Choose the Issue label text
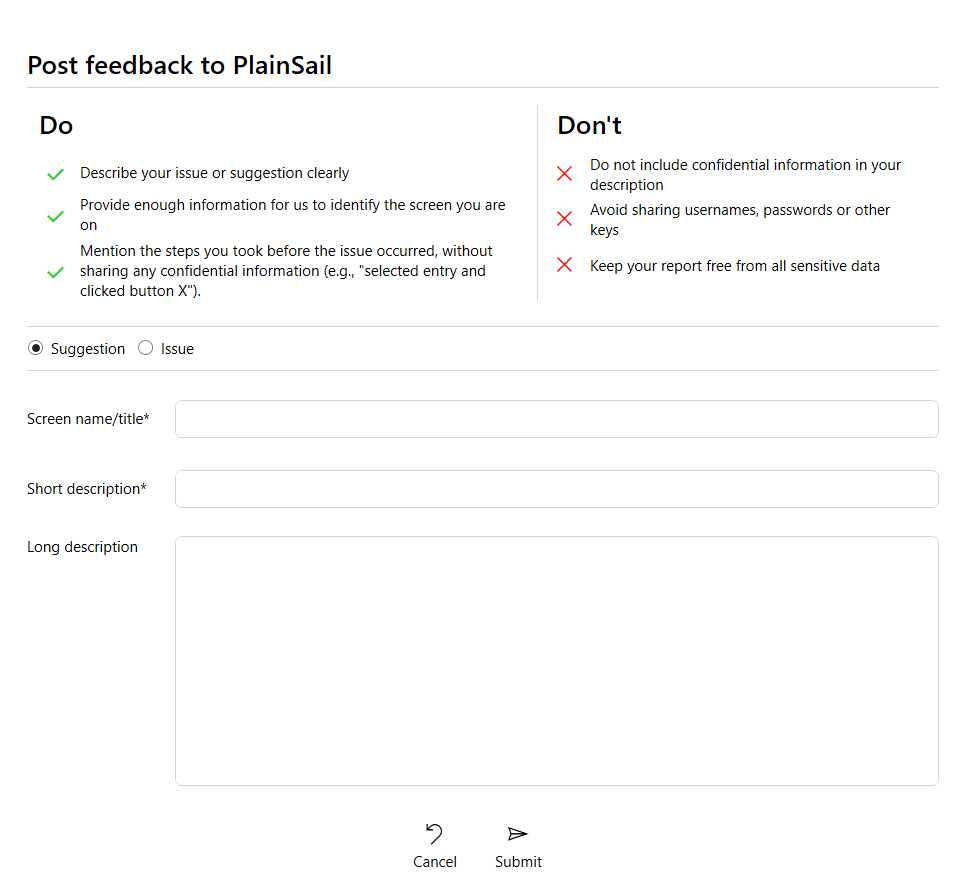 [x=177, y=349]
